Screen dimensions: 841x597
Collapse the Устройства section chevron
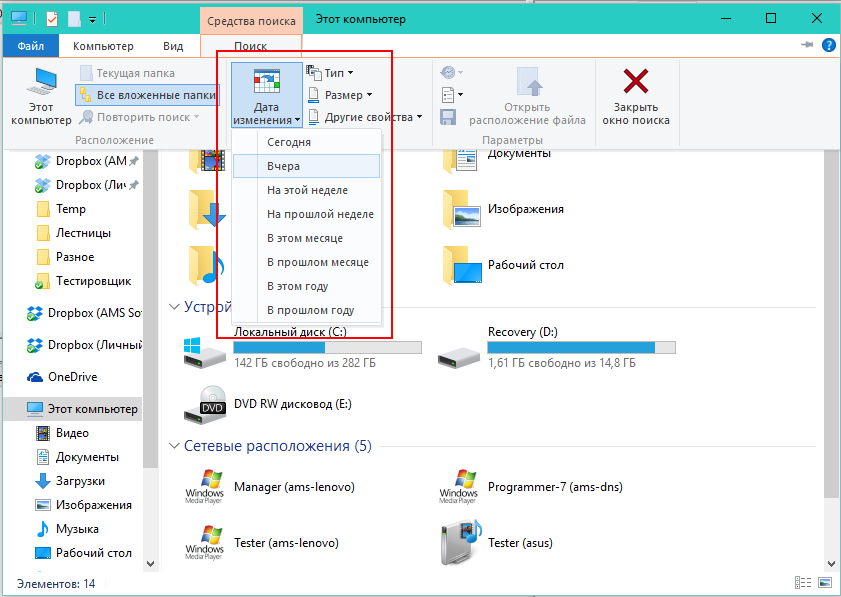pos(174,307)
